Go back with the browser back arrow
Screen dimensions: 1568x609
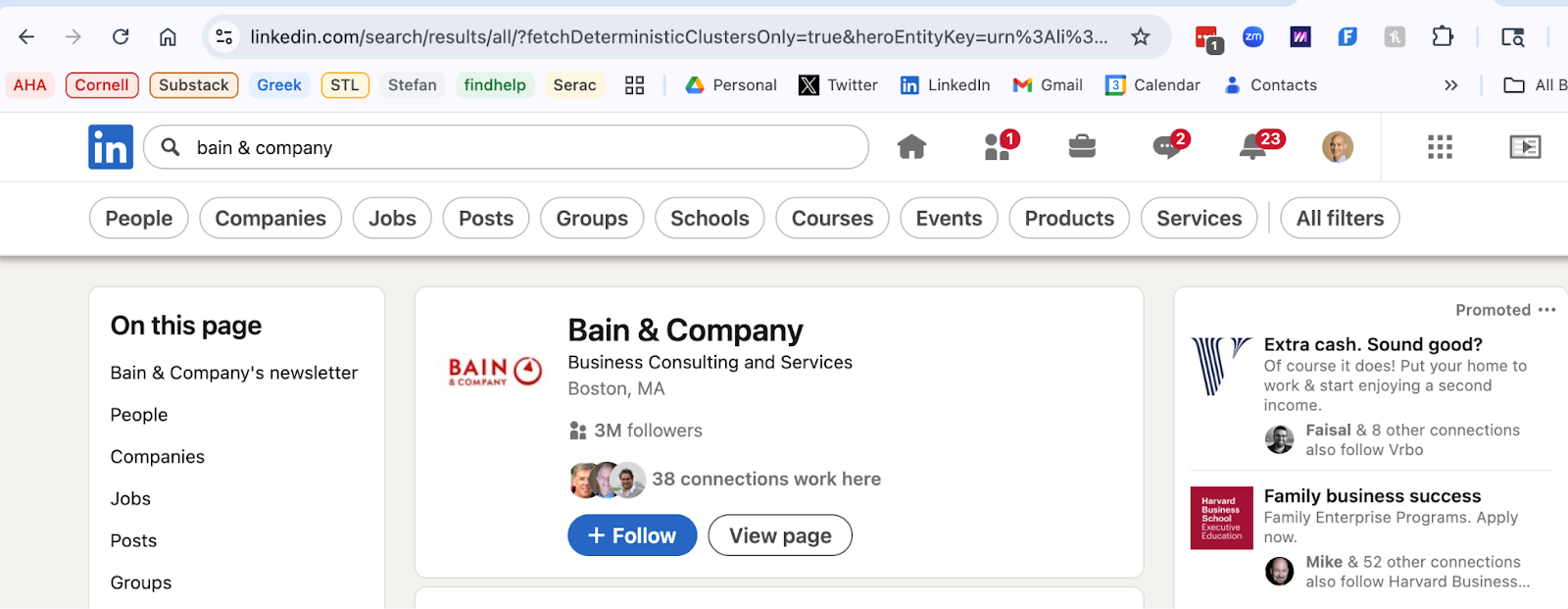[x=26, y=37]
